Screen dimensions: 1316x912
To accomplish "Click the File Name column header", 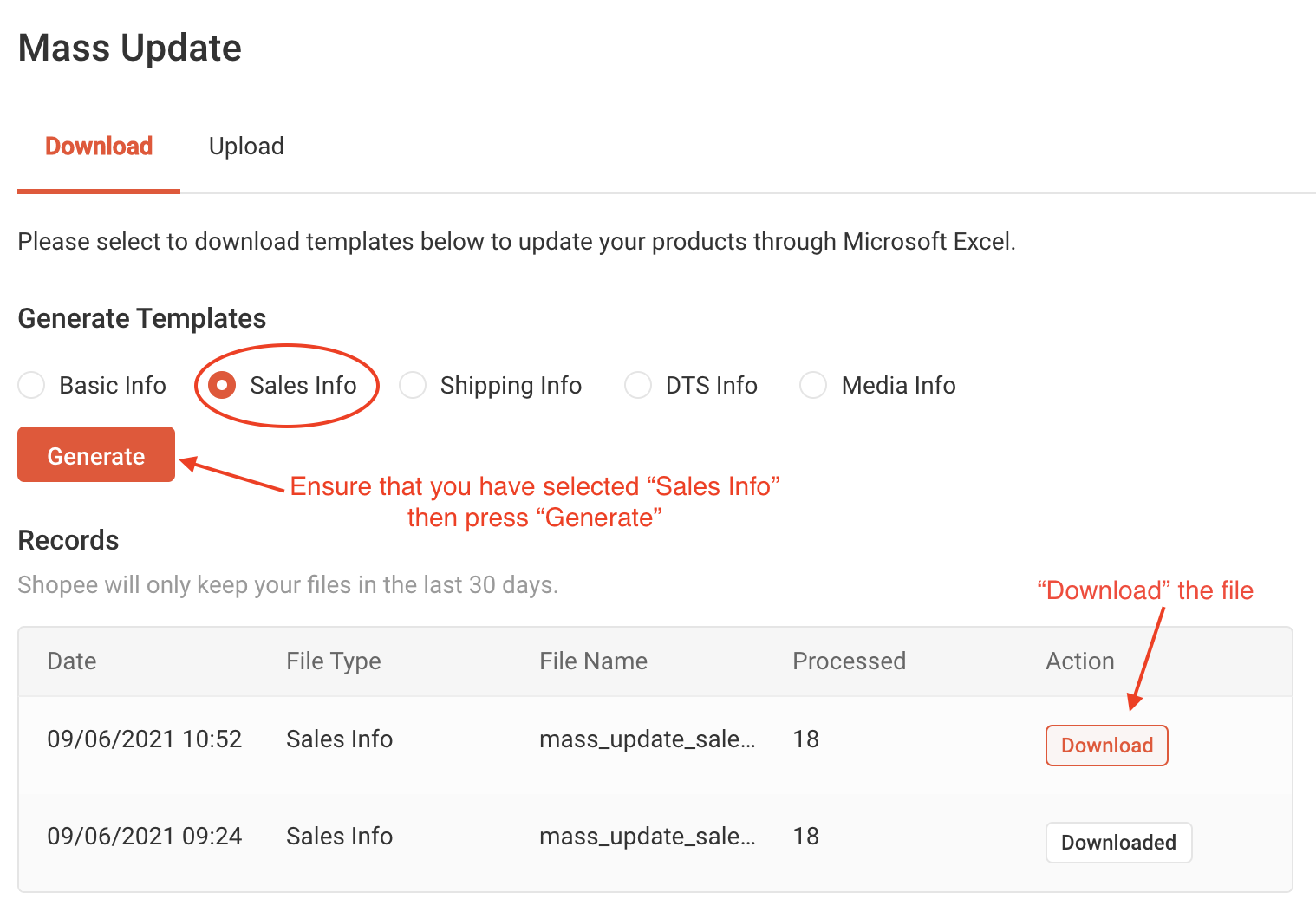I will [593, 661].
